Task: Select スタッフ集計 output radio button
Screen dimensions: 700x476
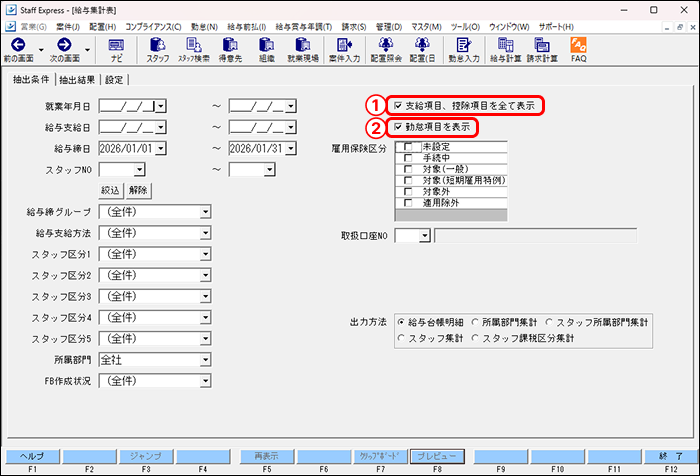Action: (x=401, y=338)
